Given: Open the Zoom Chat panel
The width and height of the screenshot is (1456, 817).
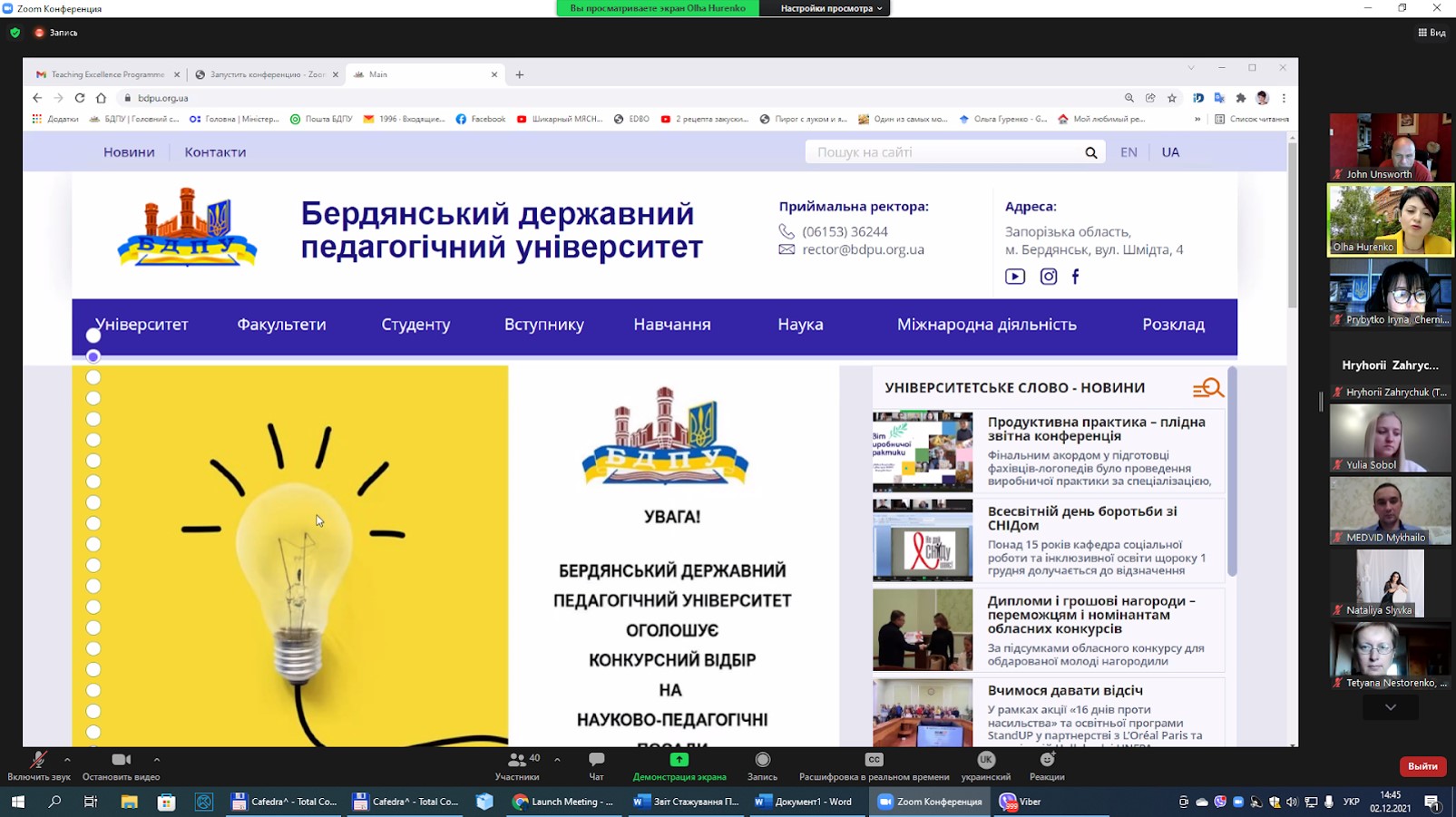Looking at the screenshot, I should click(x=596, y=761).
